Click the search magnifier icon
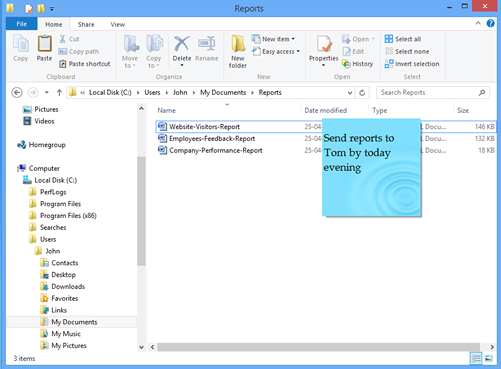 coord(482,92)
